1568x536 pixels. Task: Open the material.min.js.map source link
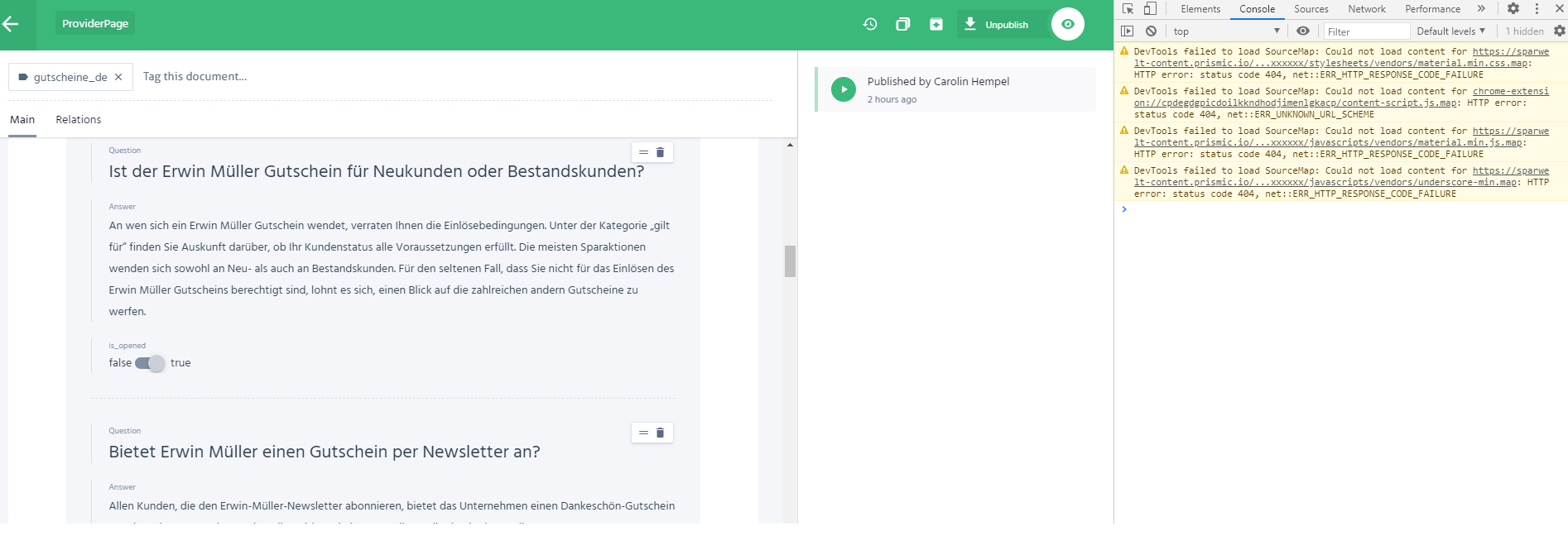coord(1341,136)
